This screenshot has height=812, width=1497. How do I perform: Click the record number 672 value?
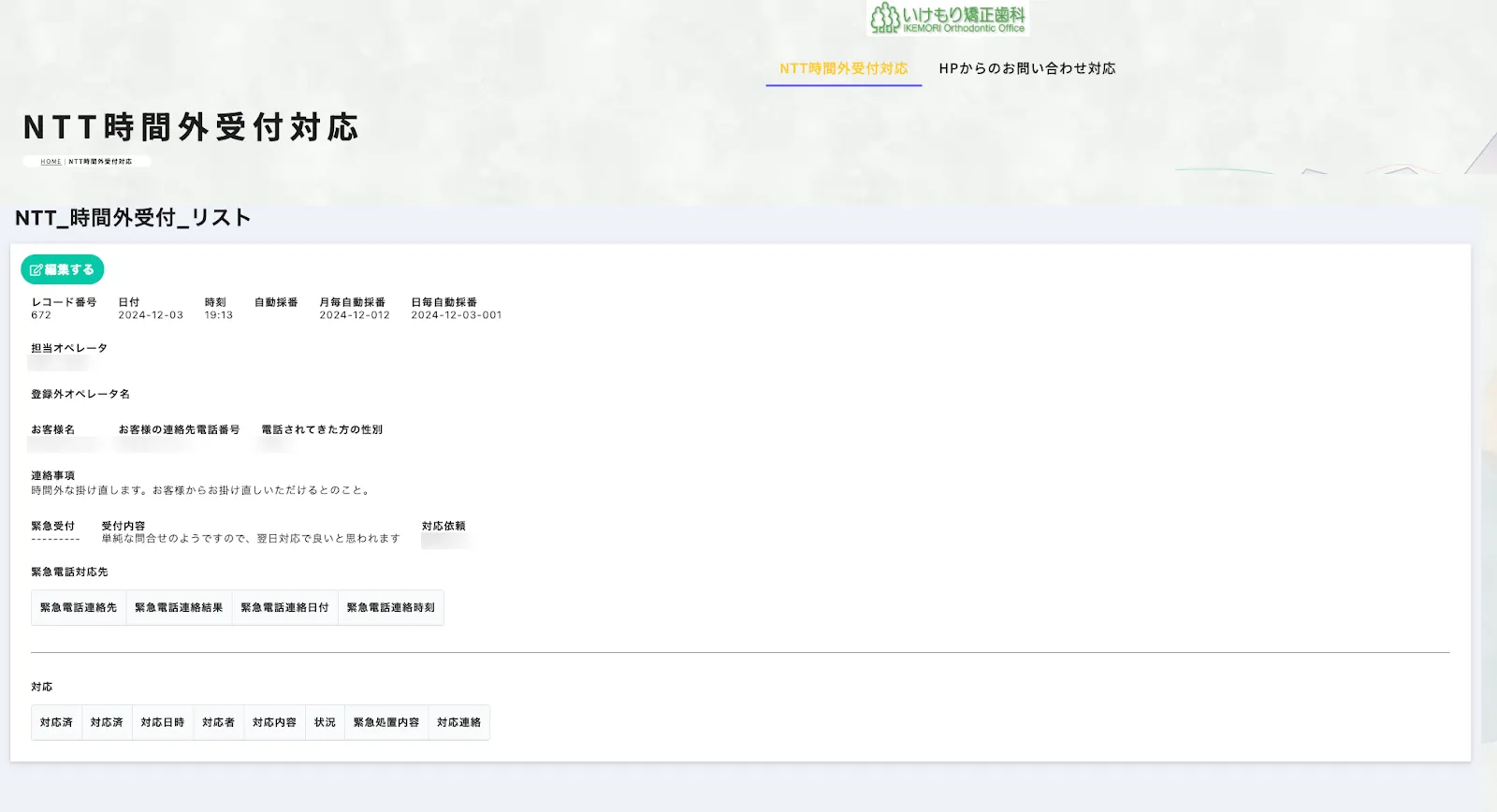coord(41,315)
